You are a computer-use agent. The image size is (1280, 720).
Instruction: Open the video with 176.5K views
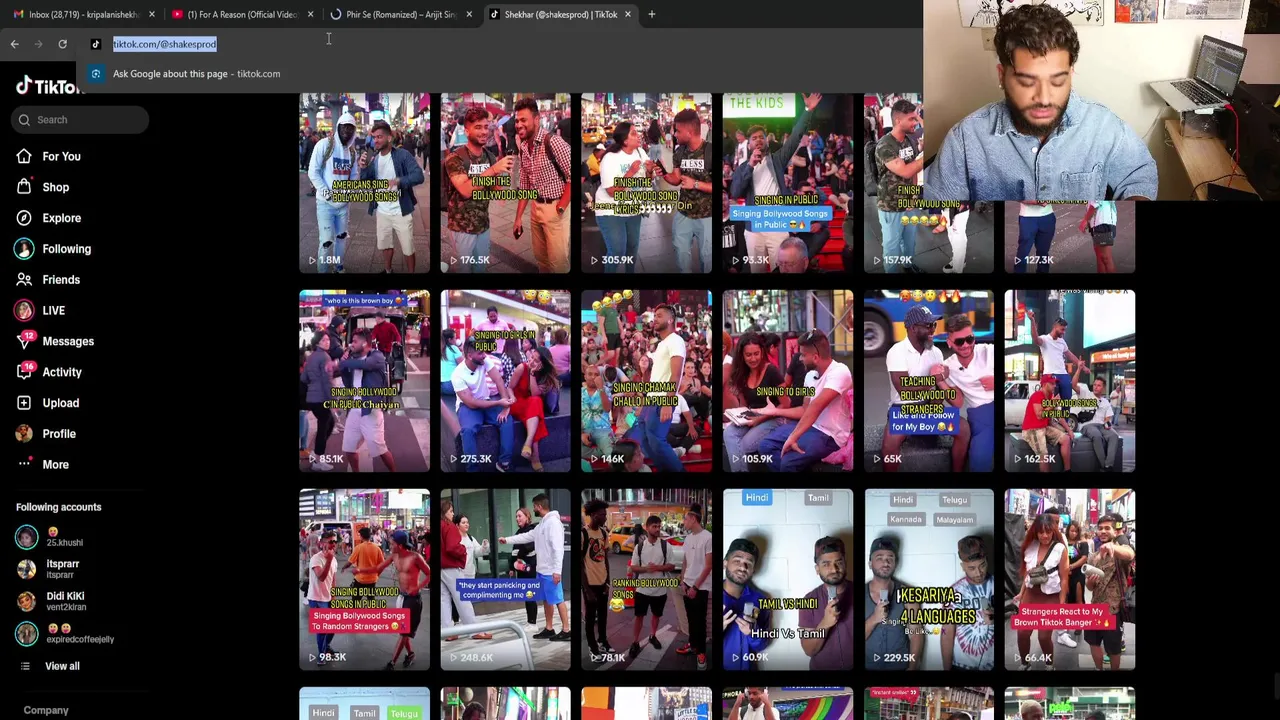click(505, 183)
